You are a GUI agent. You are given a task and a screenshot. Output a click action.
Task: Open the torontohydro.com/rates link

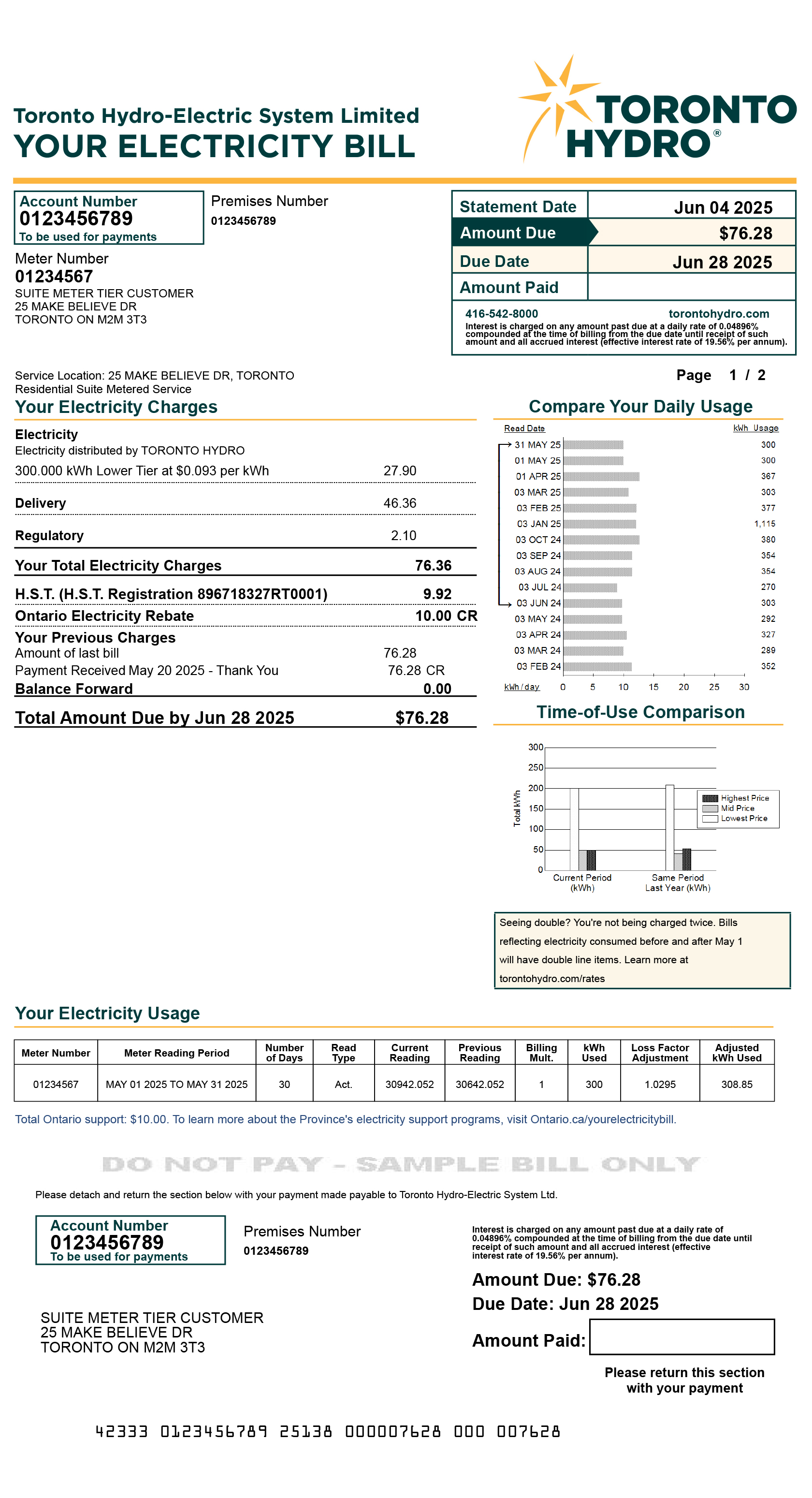[x=551, y=979]
